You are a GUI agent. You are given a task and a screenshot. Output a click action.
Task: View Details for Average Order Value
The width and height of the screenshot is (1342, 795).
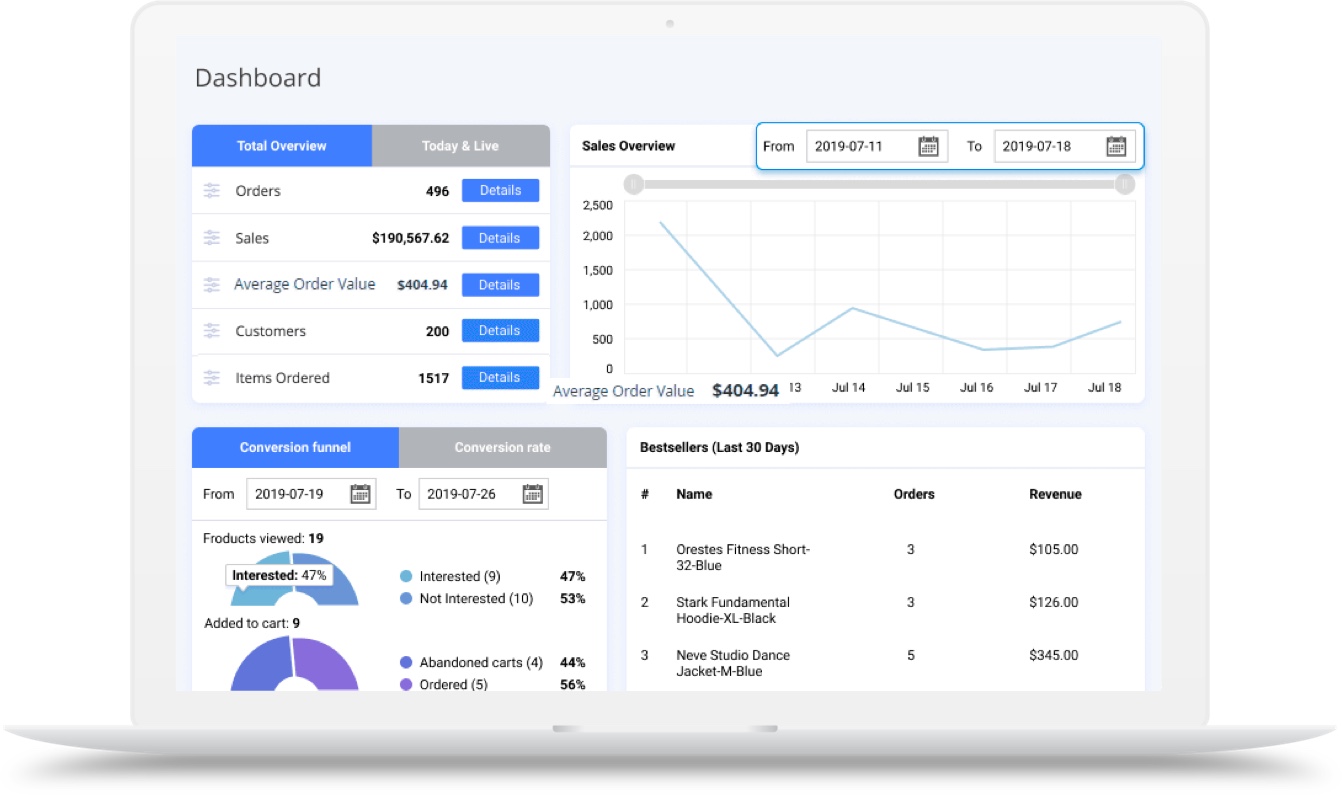[500, 285]
